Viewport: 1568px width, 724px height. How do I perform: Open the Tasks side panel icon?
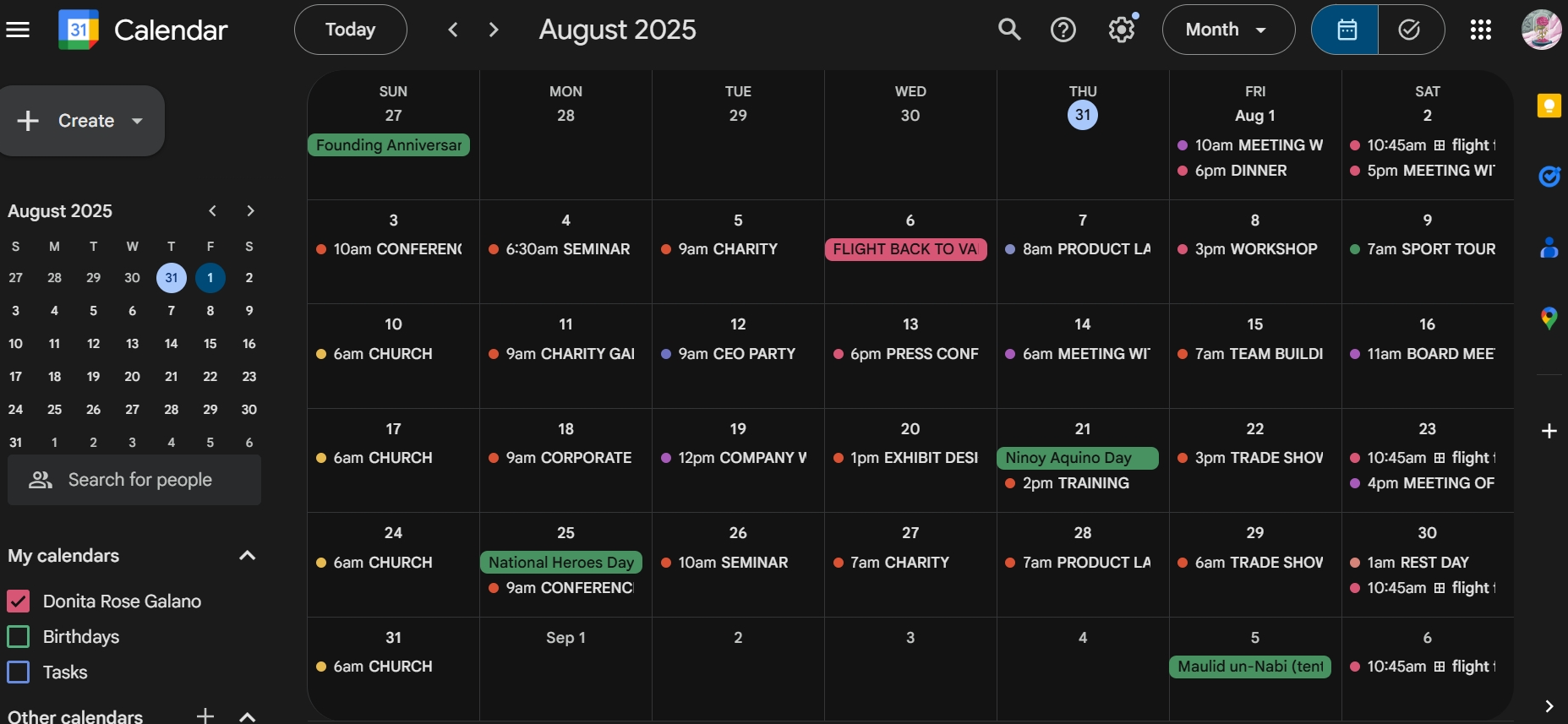coord(1549,177)
